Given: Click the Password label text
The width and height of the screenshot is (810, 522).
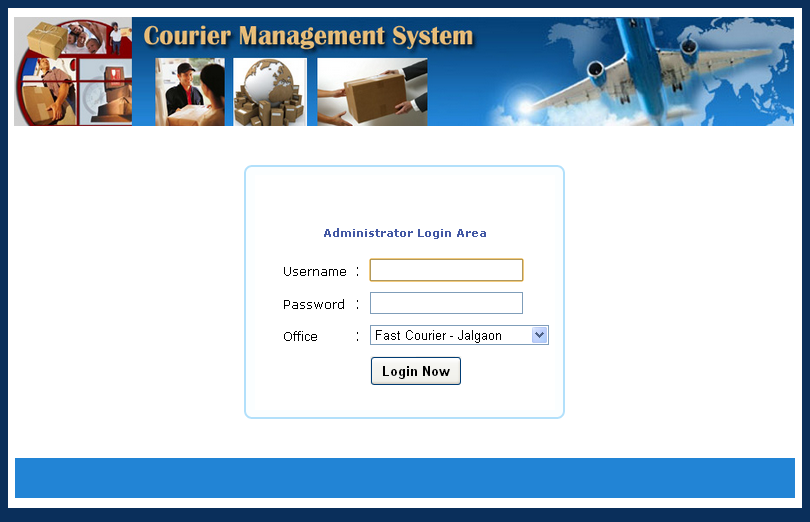Looking at the screenshot, I should pyautogui.click(x=313, y=305).
